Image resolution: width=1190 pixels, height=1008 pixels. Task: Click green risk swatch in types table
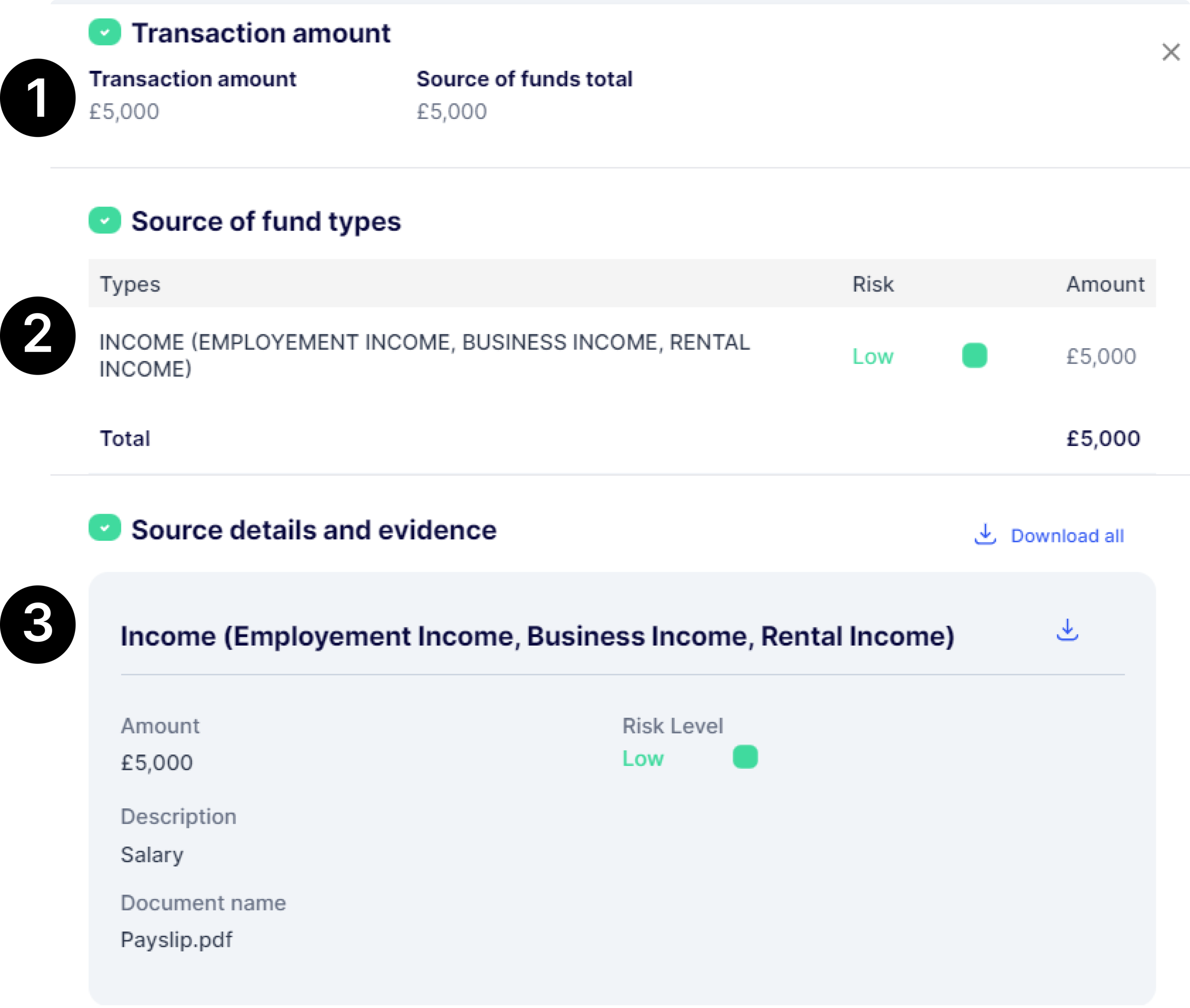(x=974, y=355)
